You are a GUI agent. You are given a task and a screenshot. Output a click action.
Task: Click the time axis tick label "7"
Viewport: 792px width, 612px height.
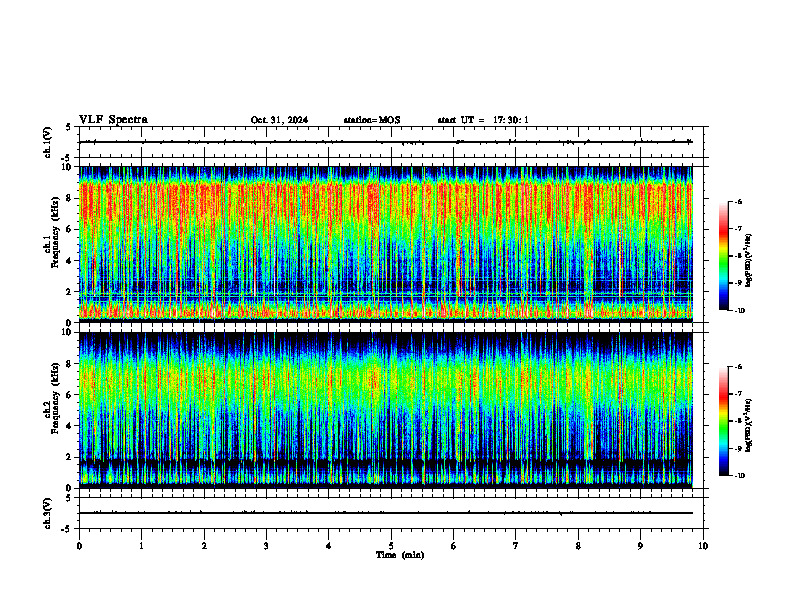tap(516, 546)
